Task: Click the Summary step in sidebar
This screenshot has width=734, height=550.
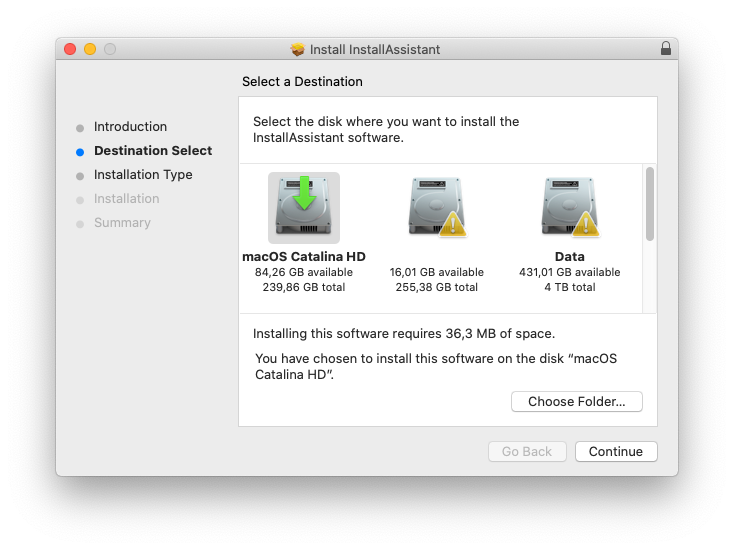Action: point(122,223)
